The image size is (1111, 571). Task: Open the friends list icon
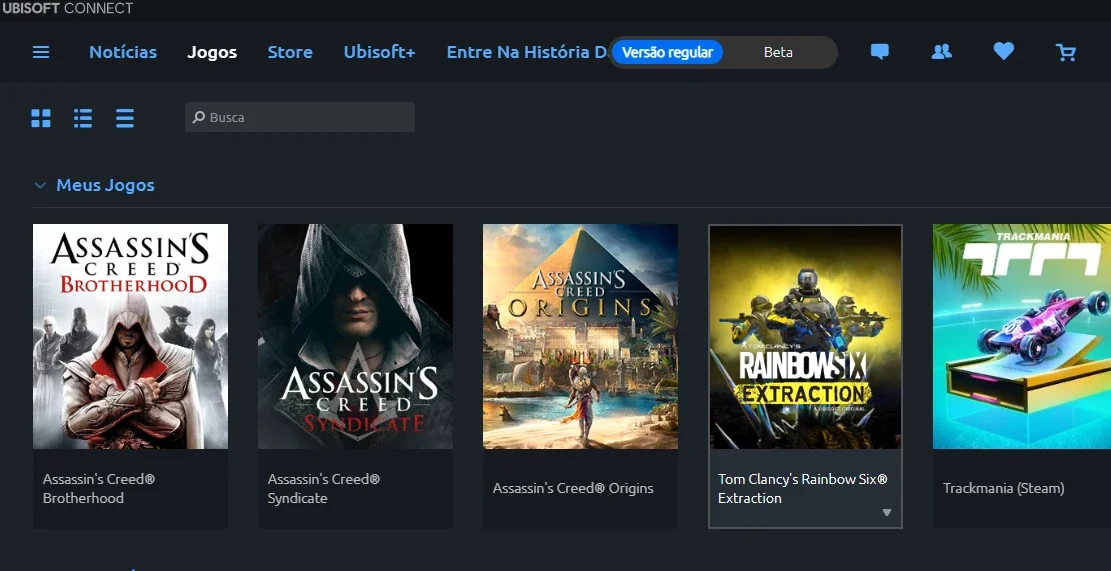coord(941,52)
